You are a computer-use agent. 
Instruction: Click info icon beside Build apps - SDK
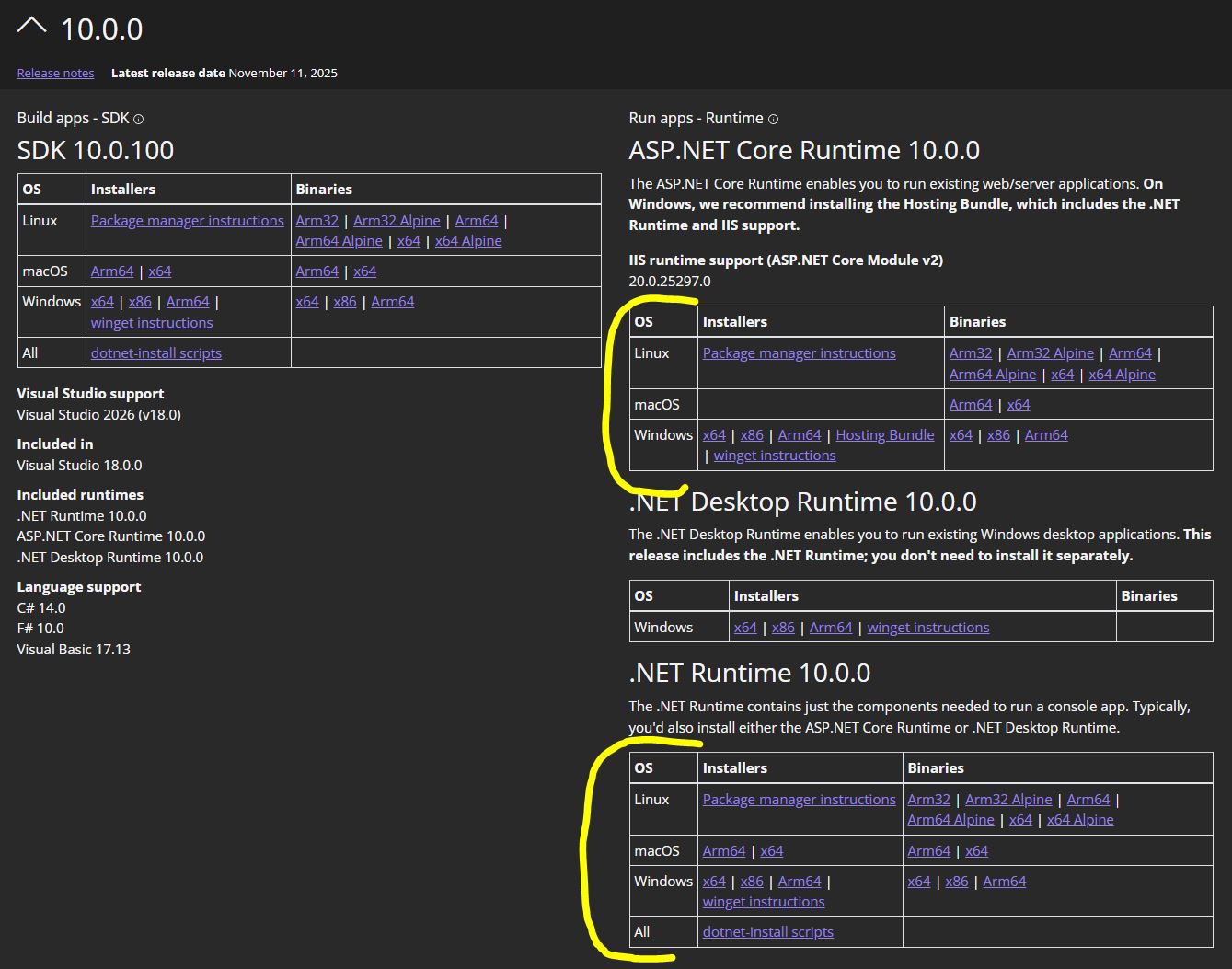click(x=139, y=119)
